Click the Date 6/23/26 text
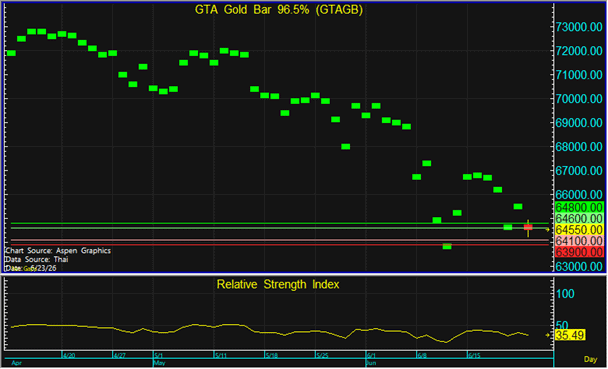 pos(31,268)
